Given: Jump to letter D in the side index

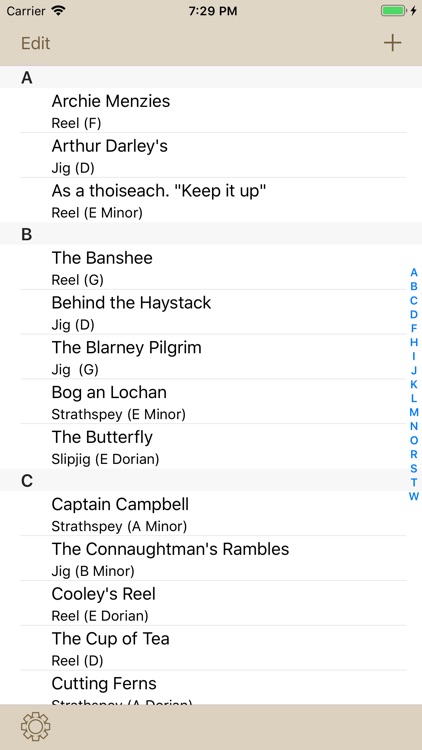Looking at the screenshot, I should (413, 314).
